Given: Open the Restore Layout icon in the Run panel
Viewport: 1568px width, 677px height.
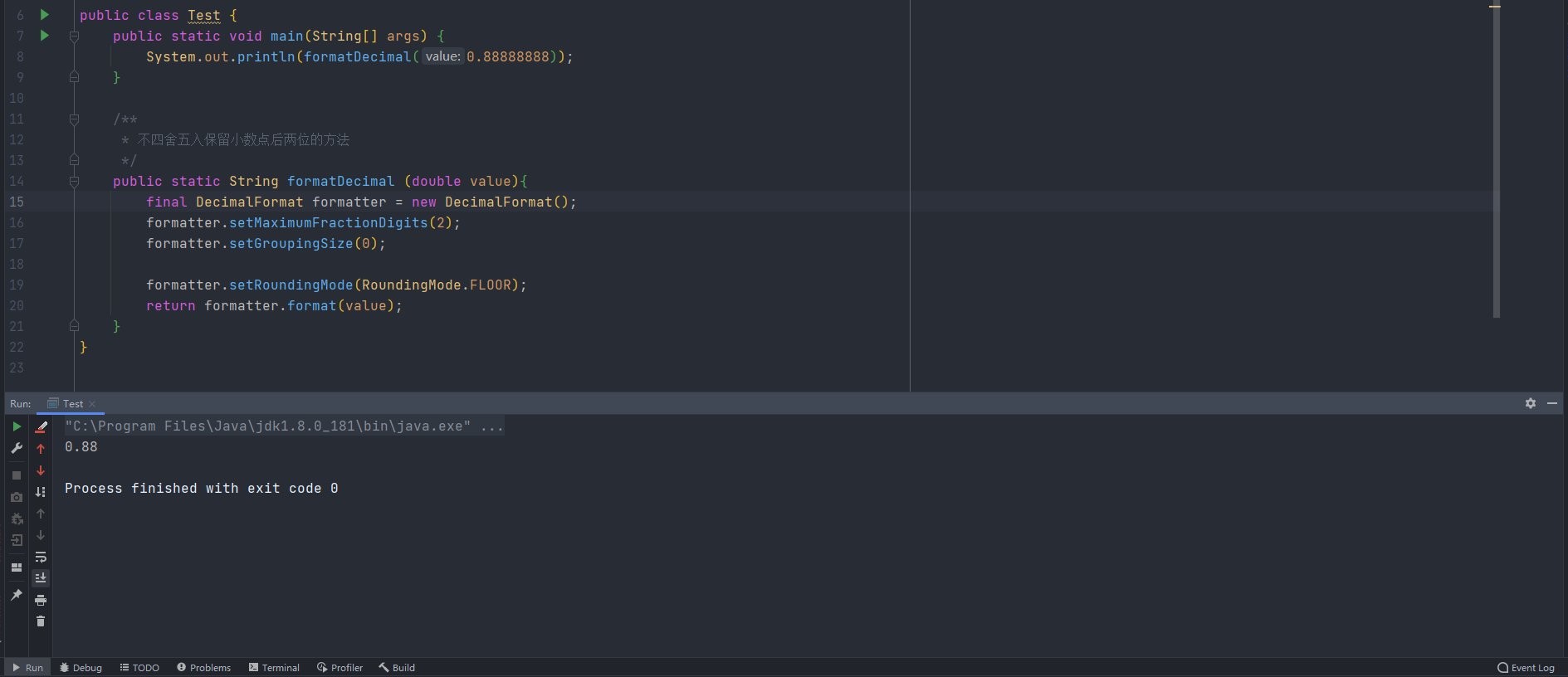Looking at the screenshot, I should (x=17, y=567).
